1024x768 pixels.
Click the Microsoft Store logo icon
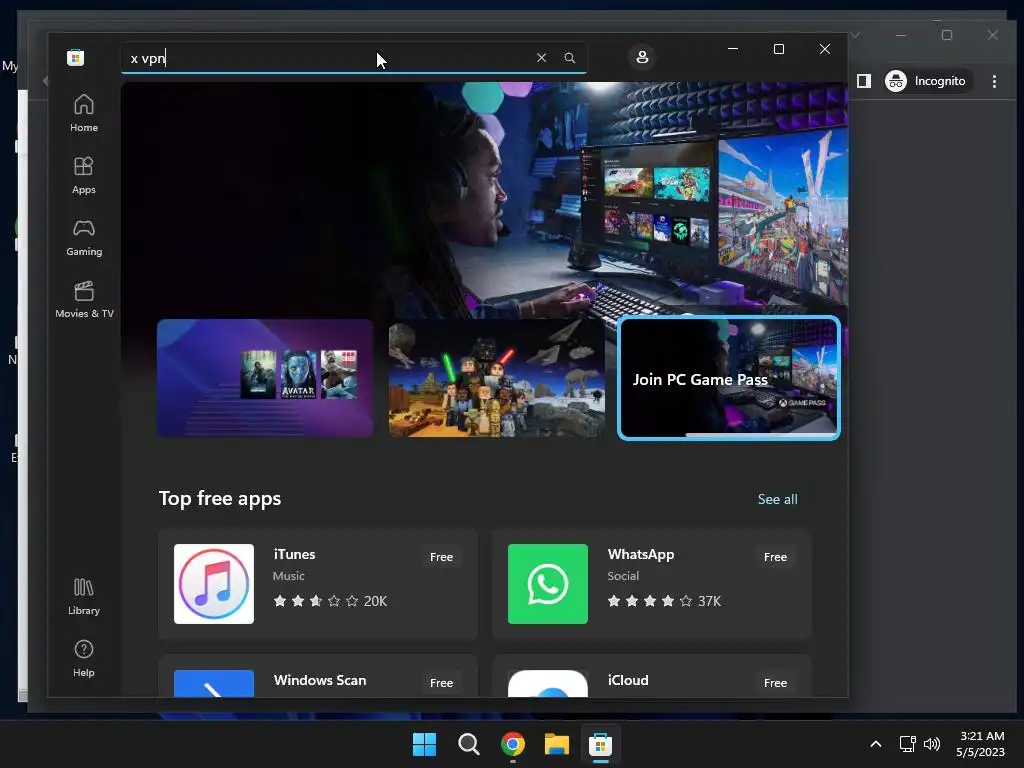76,57
